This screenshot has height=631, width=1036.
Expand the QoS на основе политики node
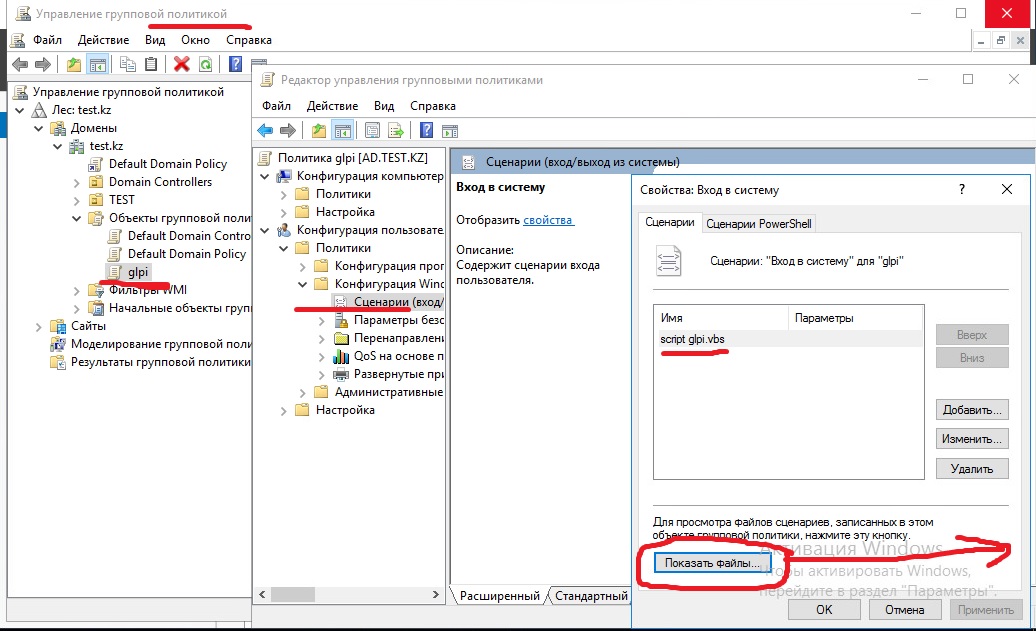tap(320, 356)
